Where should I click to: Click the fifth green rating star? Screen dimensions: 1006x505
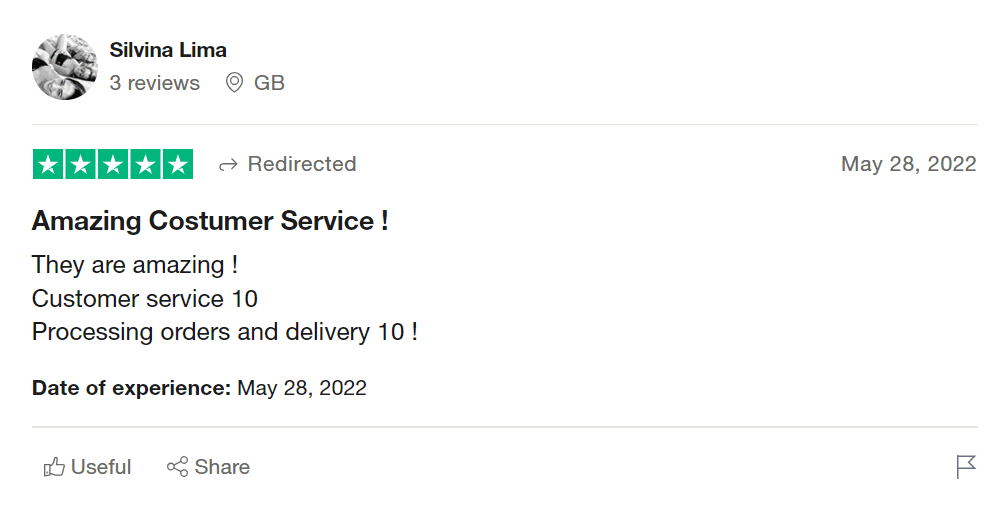point(177,164)
